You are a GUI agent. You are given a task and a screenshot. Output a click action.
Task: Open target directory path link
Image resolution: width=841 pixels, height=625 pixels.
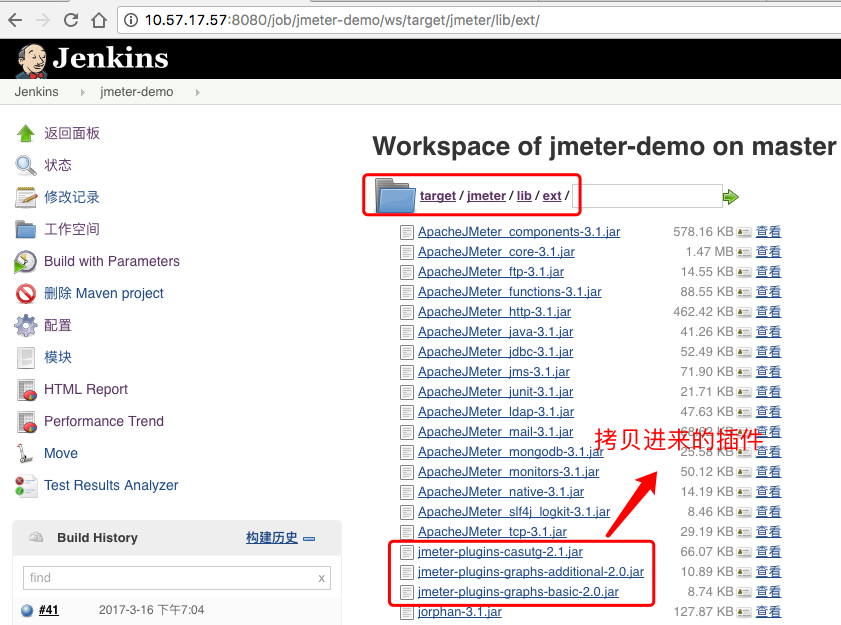pyautogui.click(x=438, y=196)
